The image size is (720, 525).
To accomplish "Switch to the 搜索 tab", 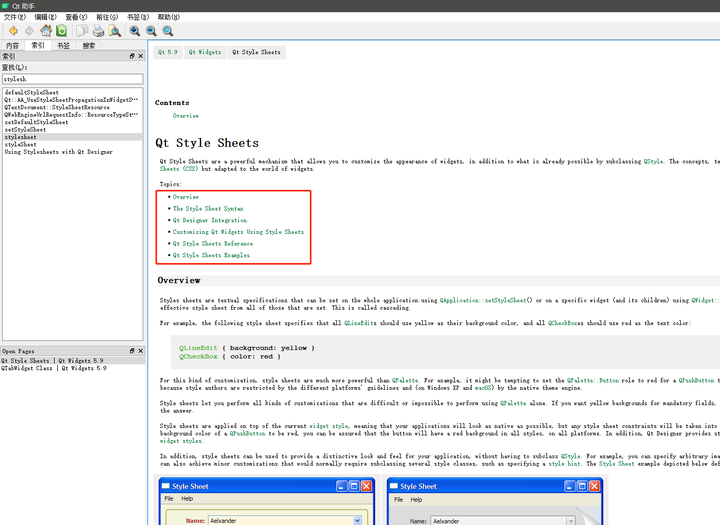I will pos(89,45).
